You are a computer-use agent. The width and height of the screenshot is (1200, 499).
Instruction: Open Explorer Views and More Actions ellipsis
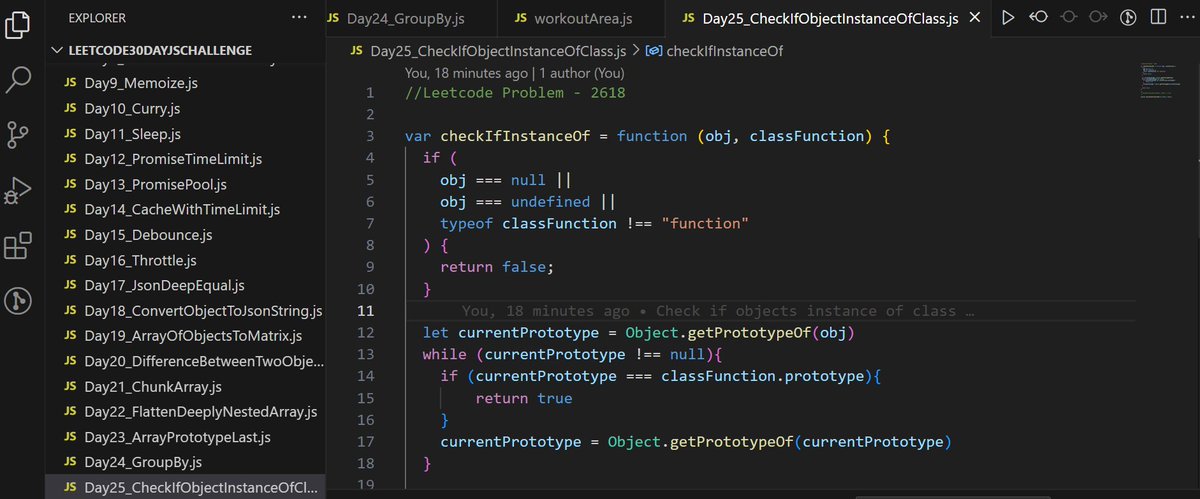coord(299,17)
